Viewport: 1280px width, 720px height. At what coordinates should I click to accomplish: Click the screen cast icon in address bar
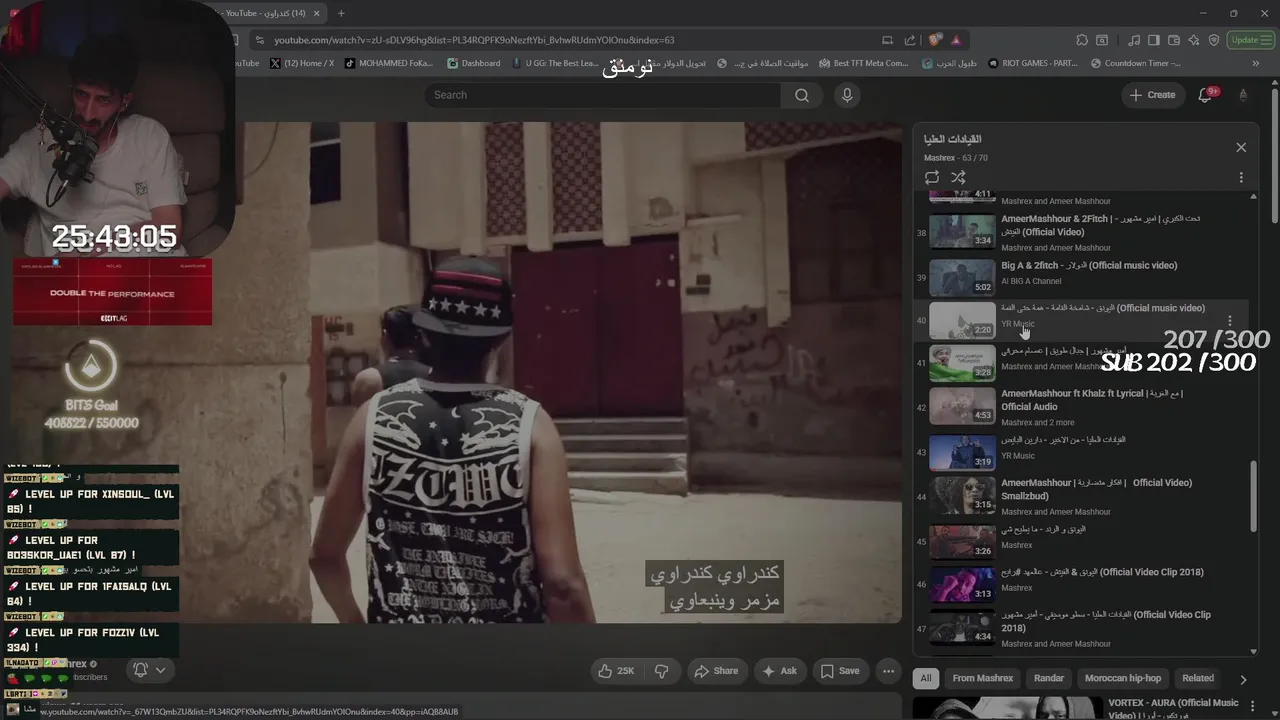887,40
